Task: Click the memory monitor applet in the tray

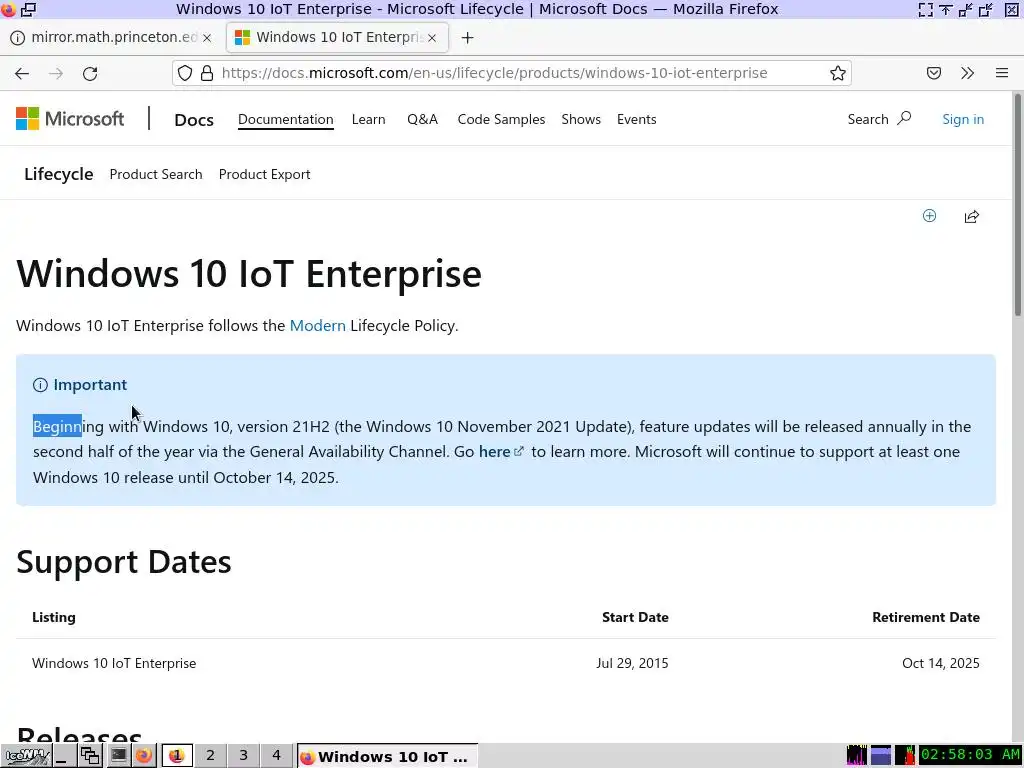Action: pos(880,756)
